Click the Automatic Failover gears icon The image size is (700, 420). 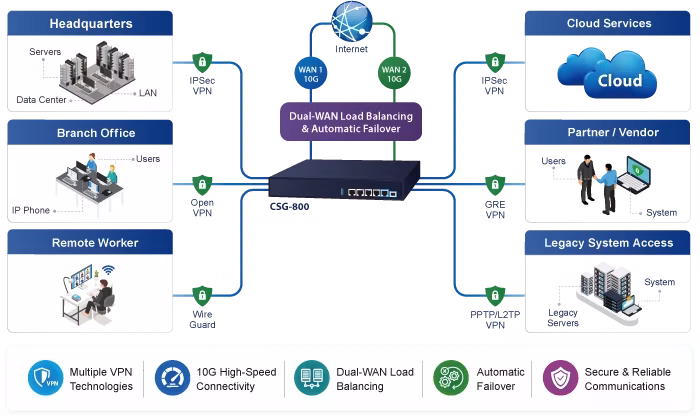451,378
